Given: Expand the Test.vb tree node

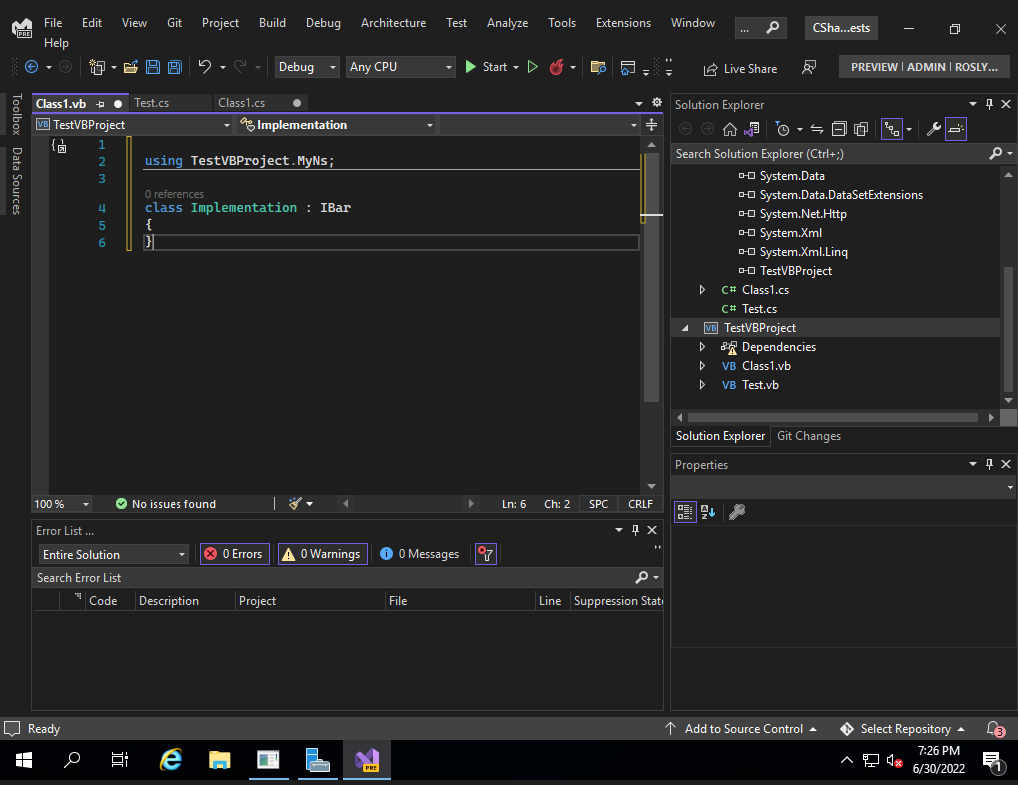Looking at the screenshot, I should pos(702,384).
